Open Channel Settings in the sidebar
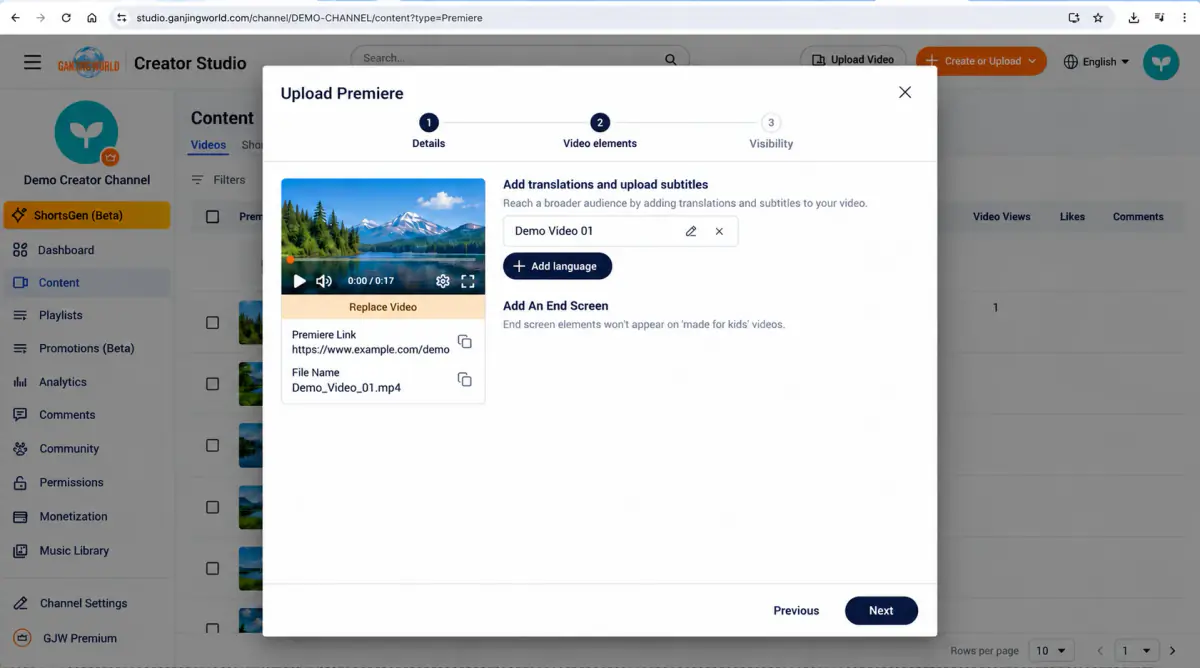 tap(85, 604)
